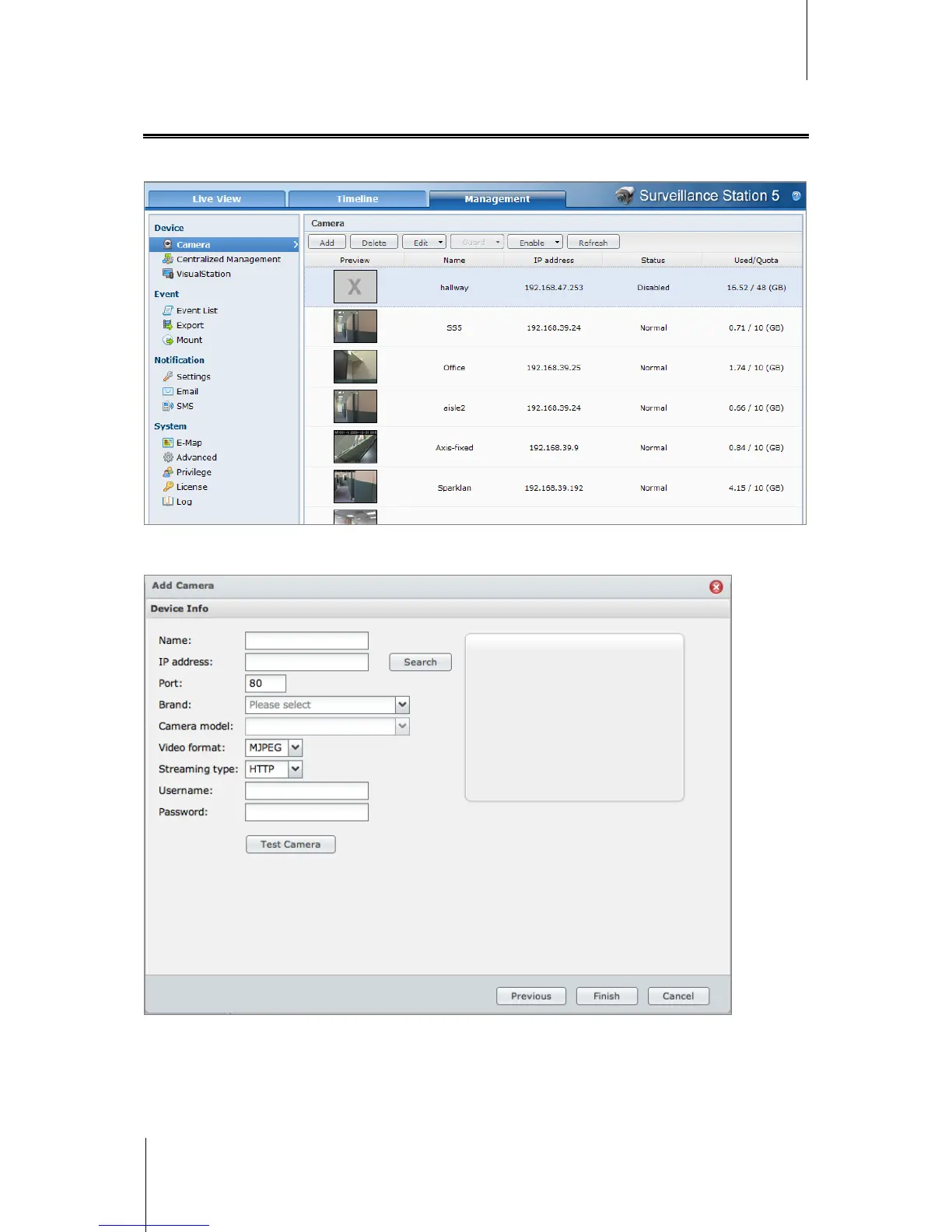Select the SS5 camera preview thumbnail

click(x=355, y=327)
